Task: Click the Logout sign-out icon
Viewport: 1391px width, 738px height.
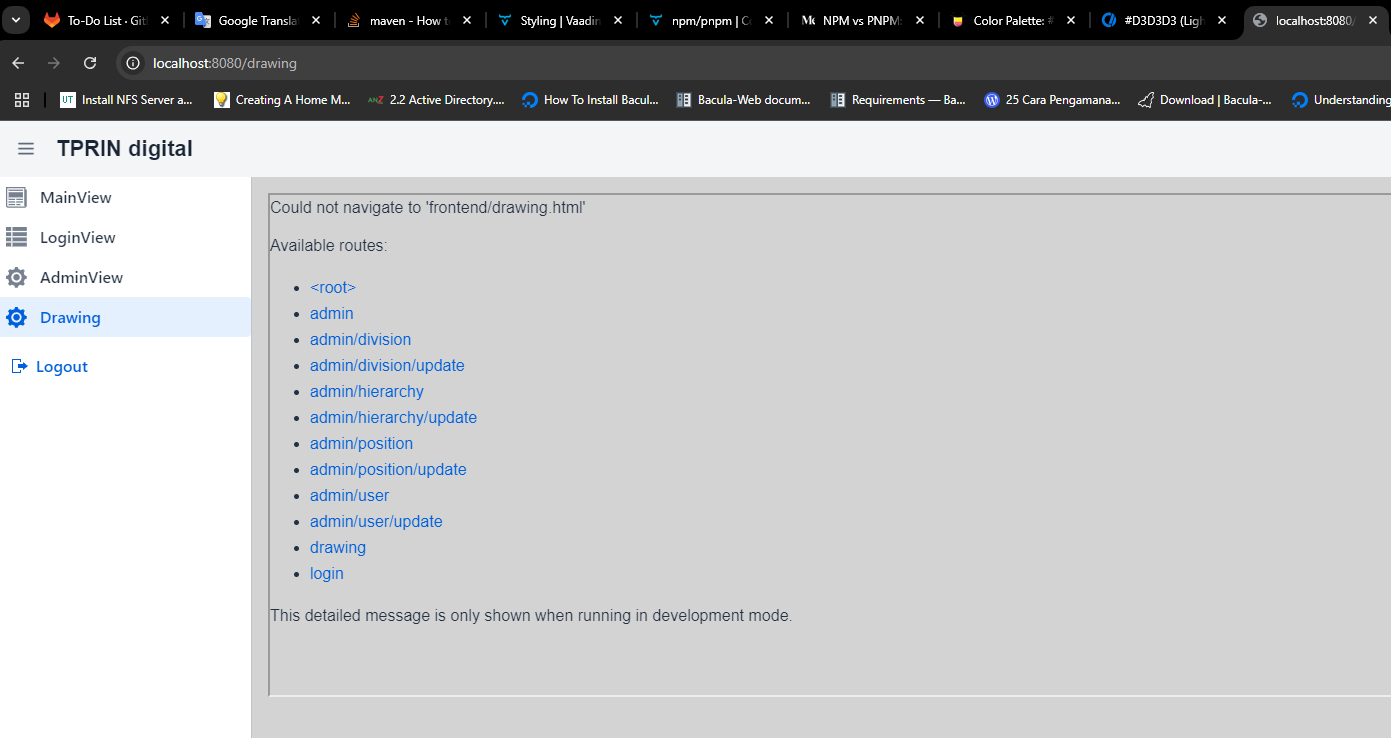Action: pos(19,367)
